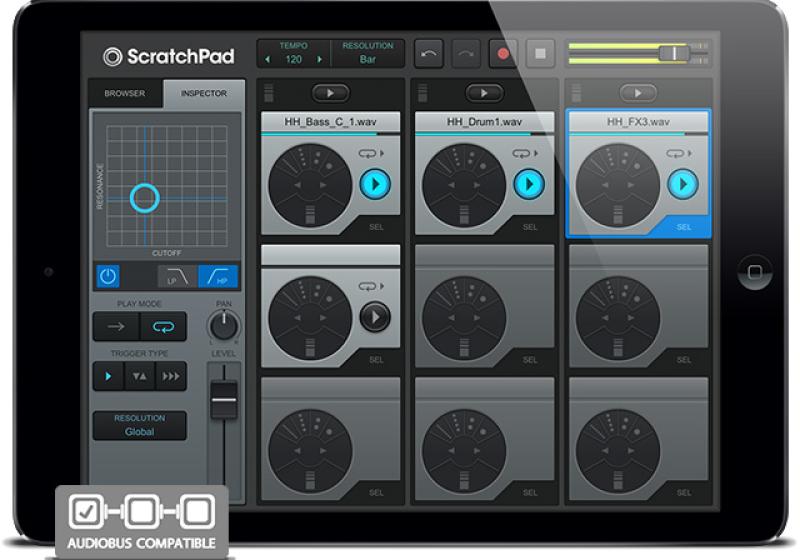Enable the LP low-pass filter
The width and height of the screenshot is (800, 560).
coord(172,277)
